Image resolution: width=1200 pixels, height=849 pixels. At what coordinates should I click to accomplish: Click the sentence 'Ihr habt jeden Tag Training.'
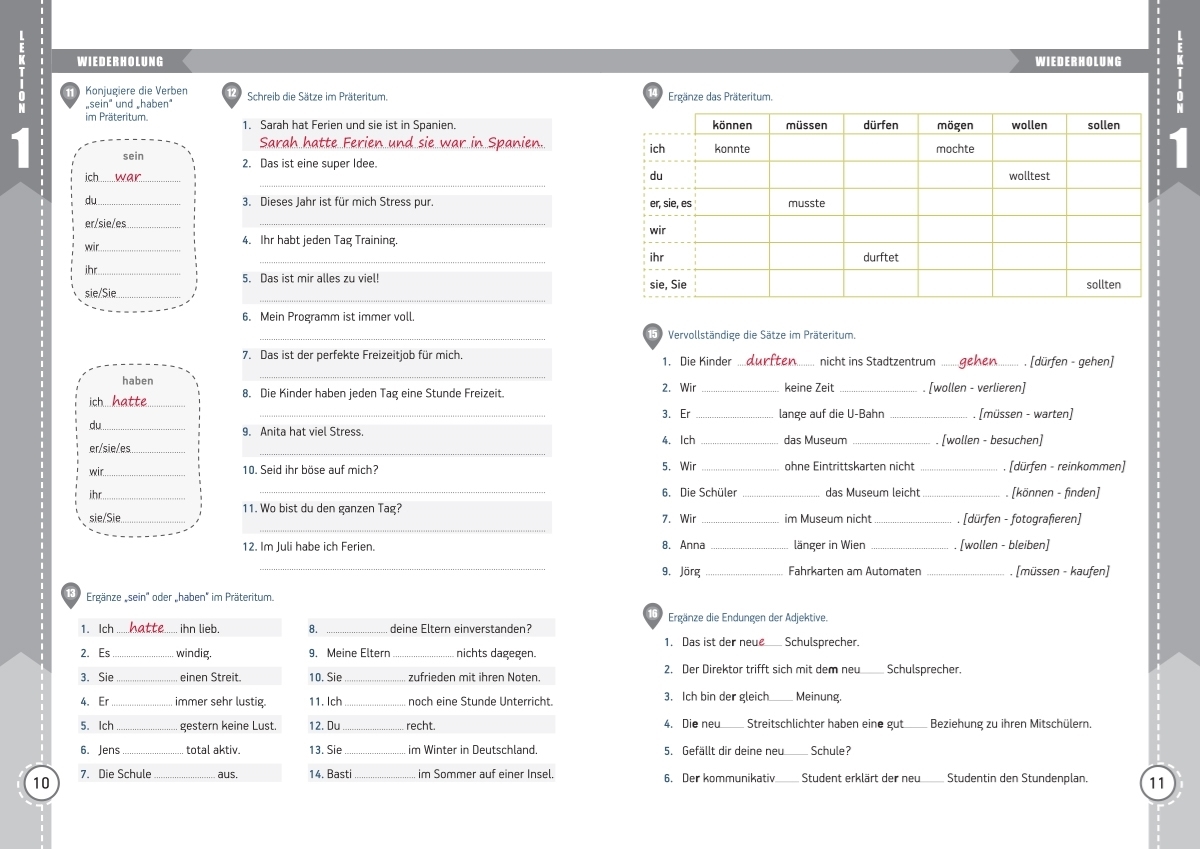[x=328, y=240]
